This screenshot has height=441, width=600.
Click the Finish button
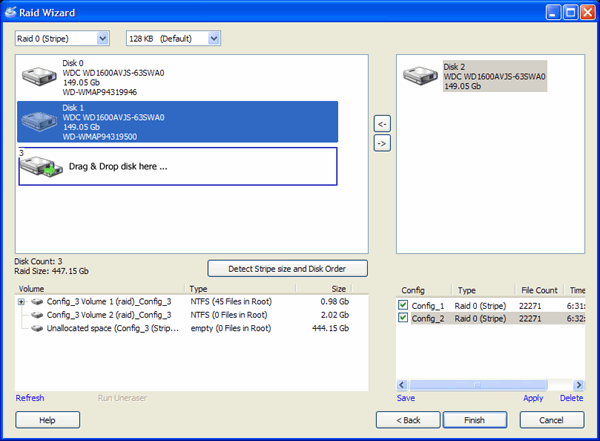pyautogui.click(x=475, y=420)
